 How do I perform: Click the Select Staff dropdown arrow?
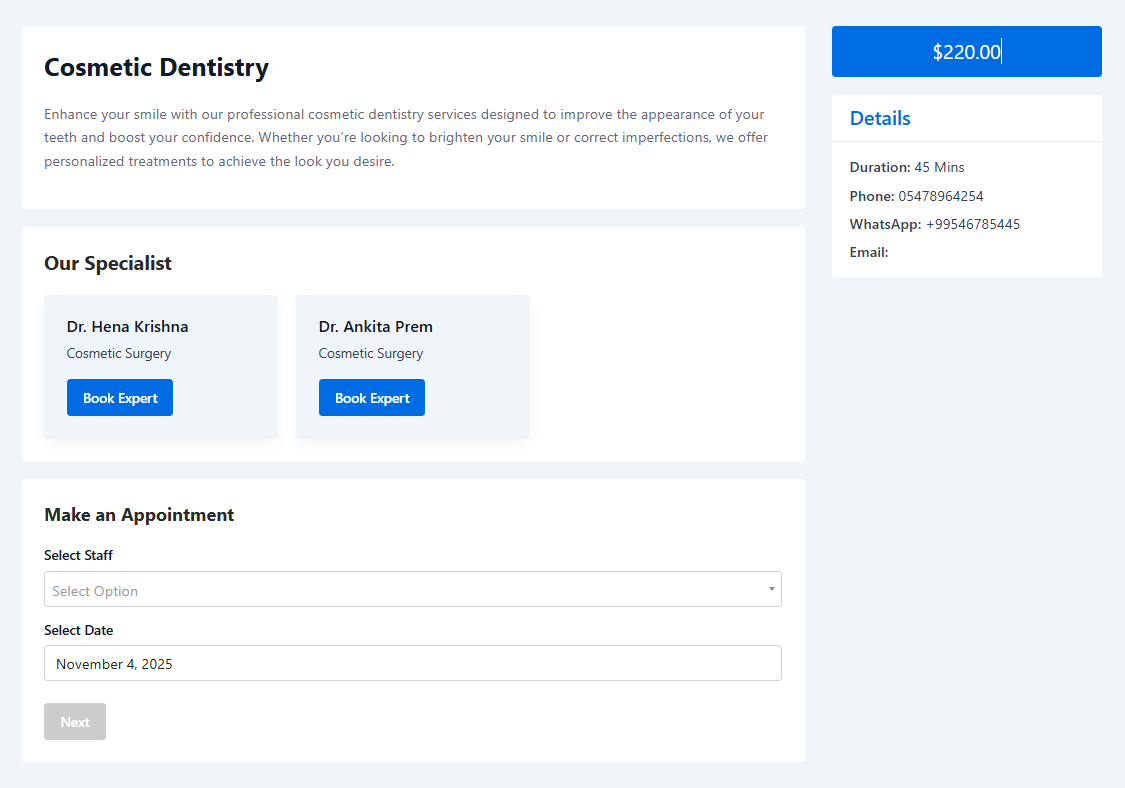(x=771, y=589)
